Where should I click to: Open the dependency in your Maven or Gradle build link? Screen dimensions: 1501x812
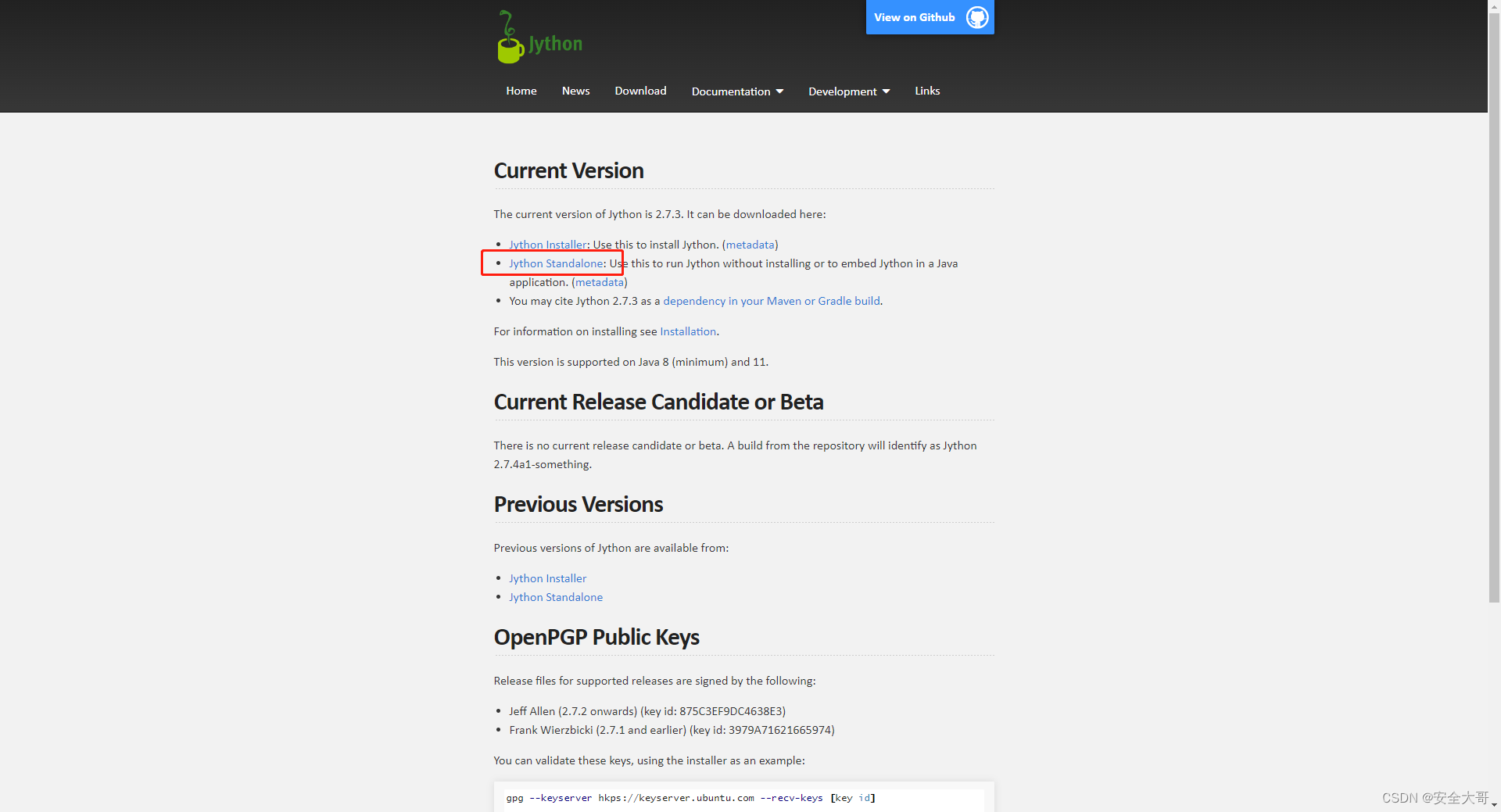coord(772,301)
